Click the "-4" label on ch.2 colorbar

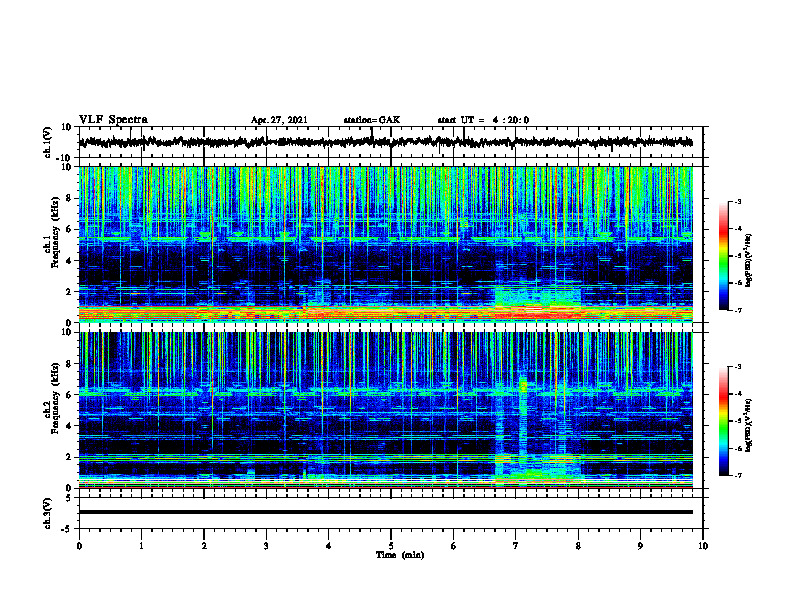point(737,394)
